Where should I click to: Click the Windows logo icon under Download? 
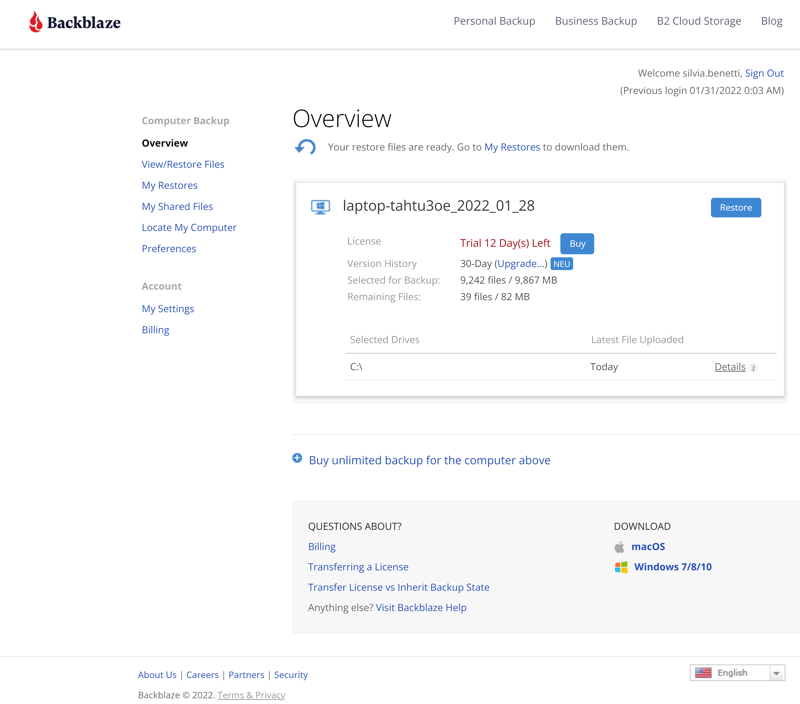pos(621,567)
